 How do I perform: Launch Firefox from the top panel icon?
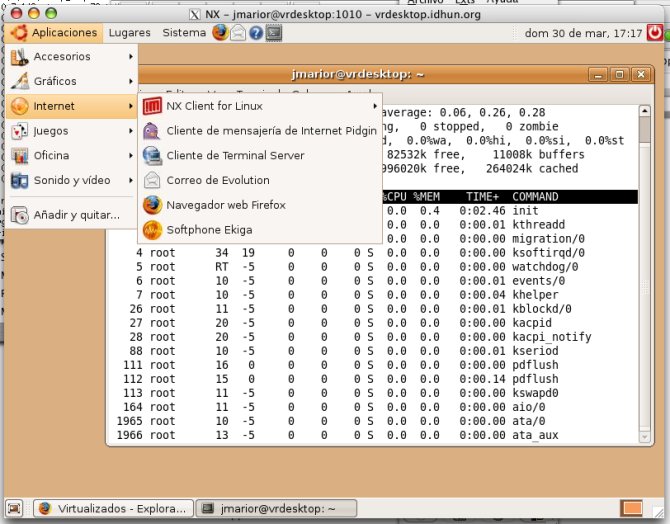220,33
